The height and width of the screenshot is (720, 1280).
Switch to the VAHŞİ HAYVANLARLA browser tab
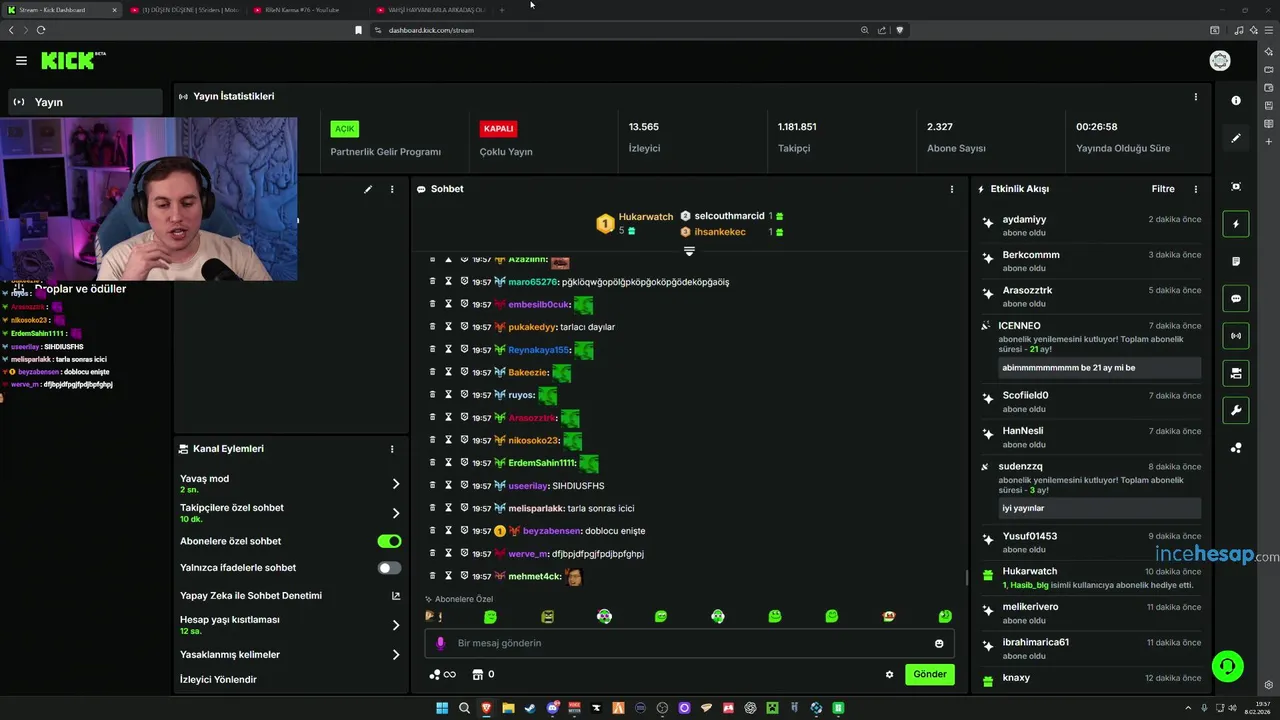(432, 10)
